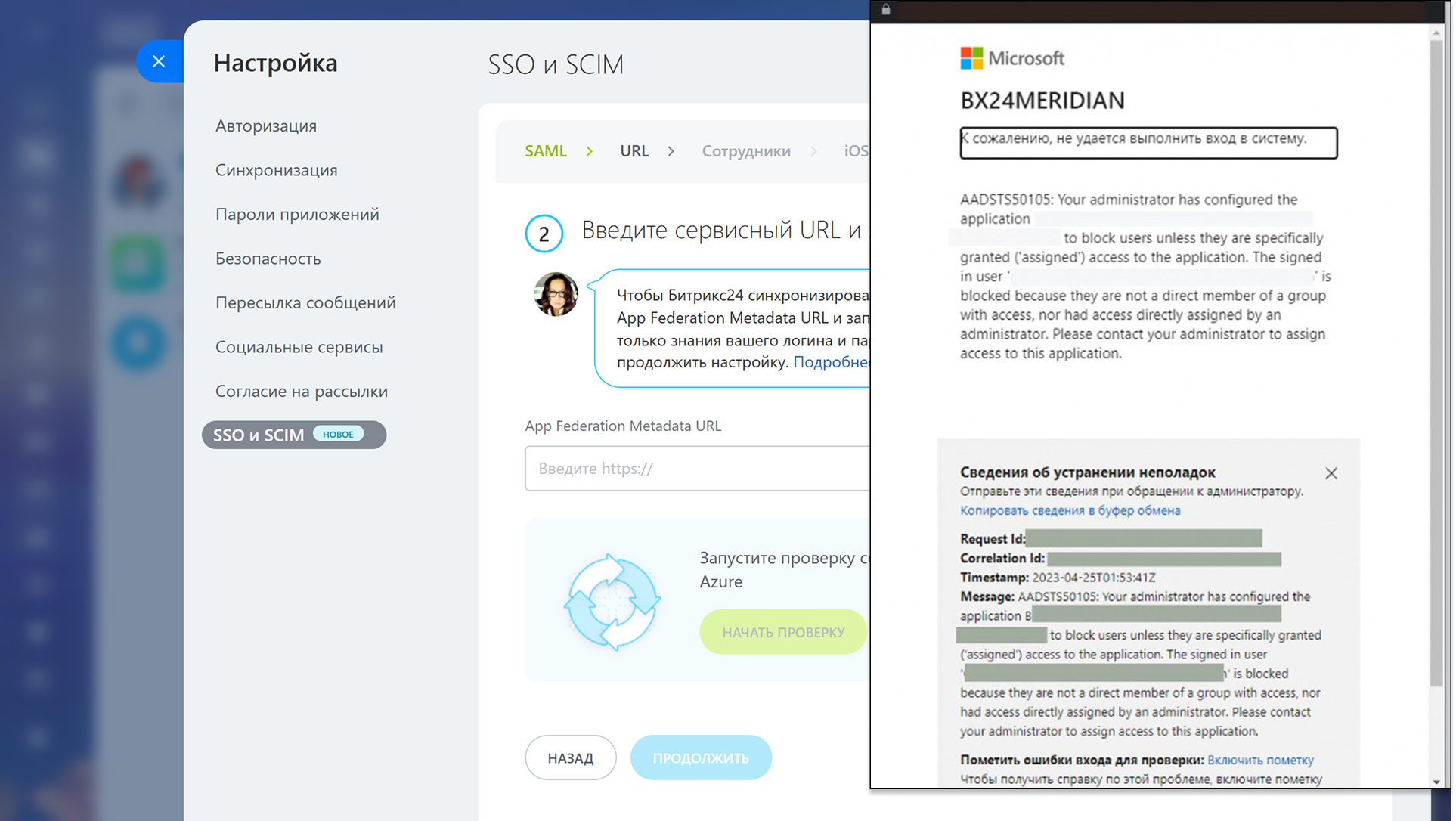The height and width of the screenshot is (821, 1456).
Task: Click Сведения об устранении неполадок heading
Action: click(1088, 472)
